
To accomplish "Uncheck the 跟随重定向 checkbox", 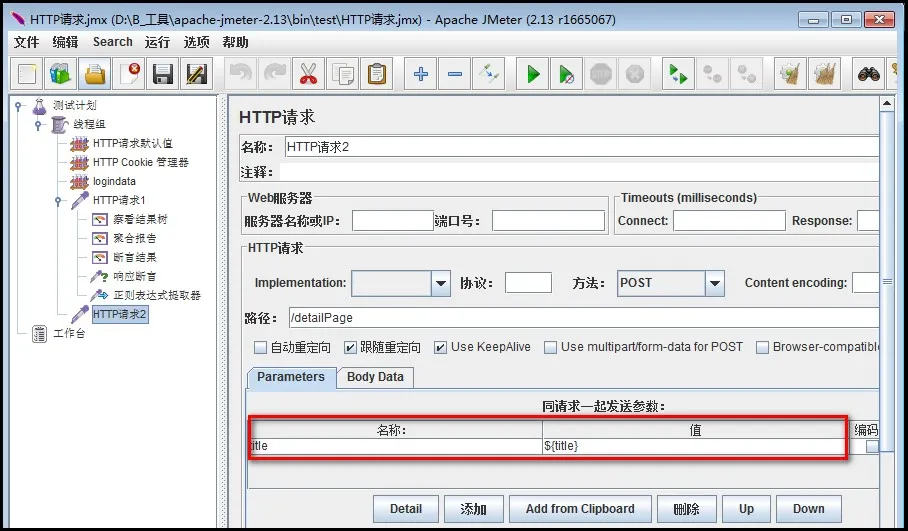I will [x=350, y=347].
